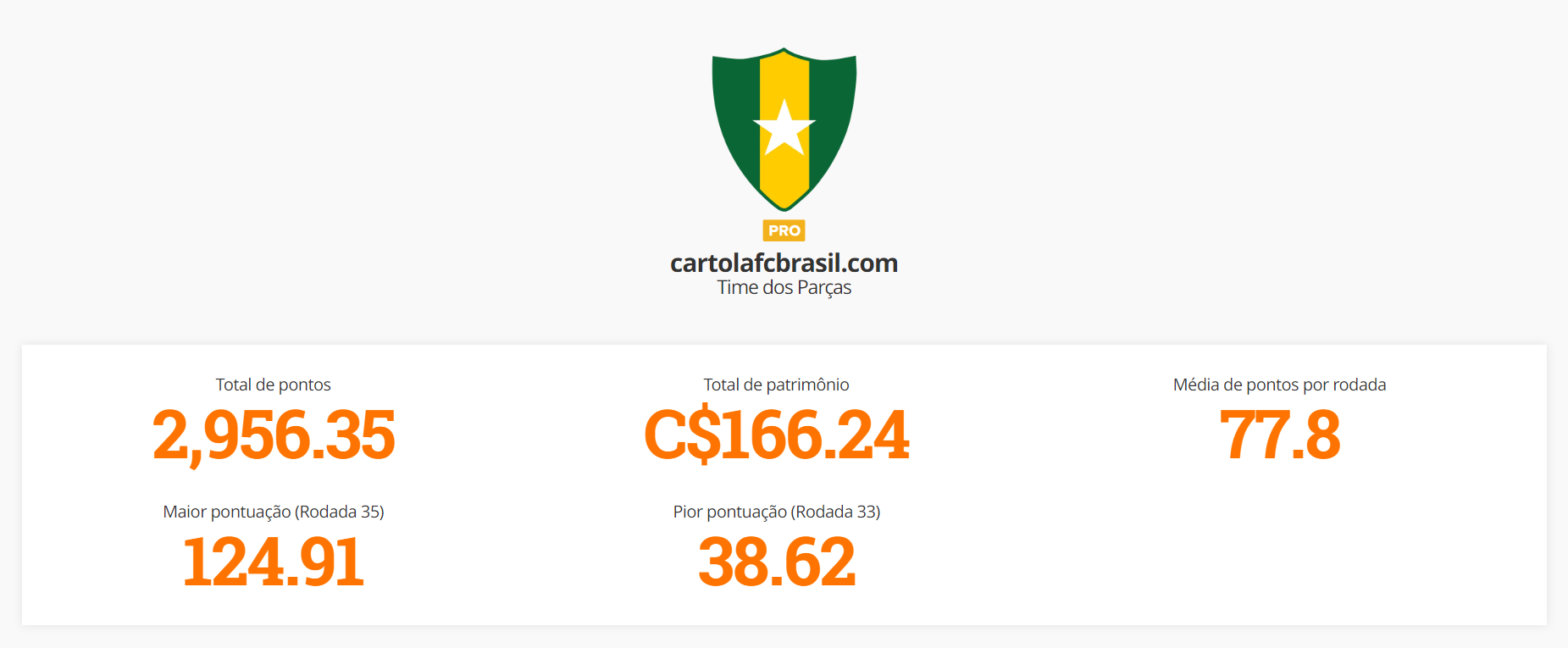
Task: Click the Time dos Parças subtitle
Action: (784, 287)
